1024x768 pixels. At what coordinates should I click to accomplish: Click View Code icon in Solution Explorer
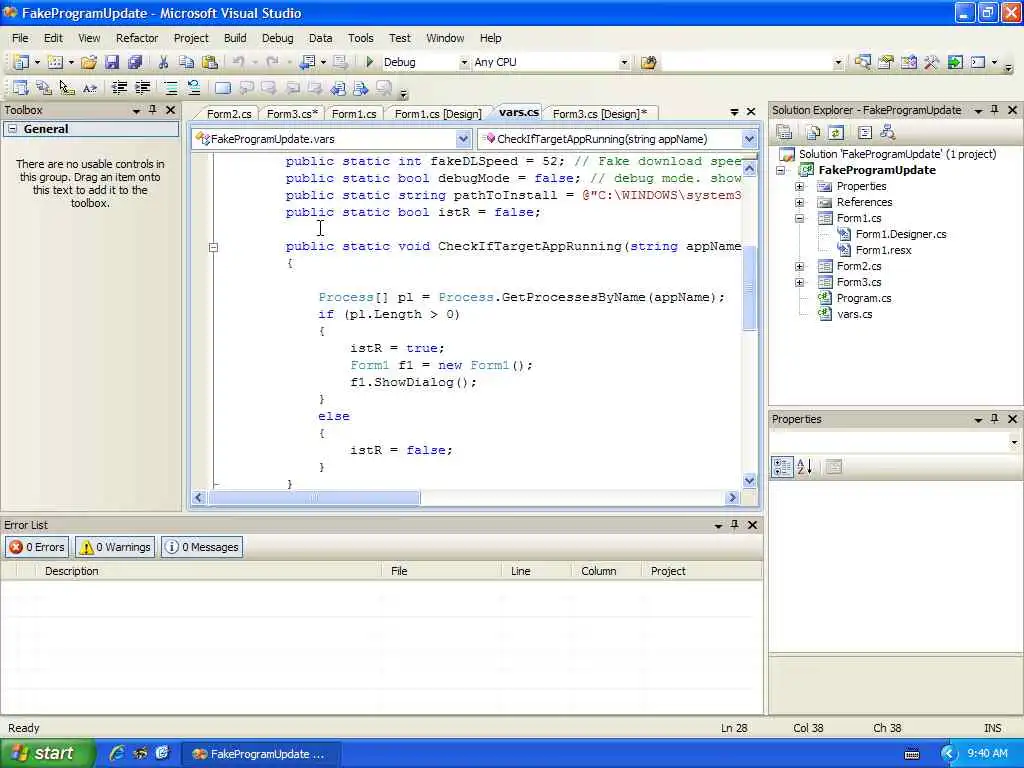[865, 133]
